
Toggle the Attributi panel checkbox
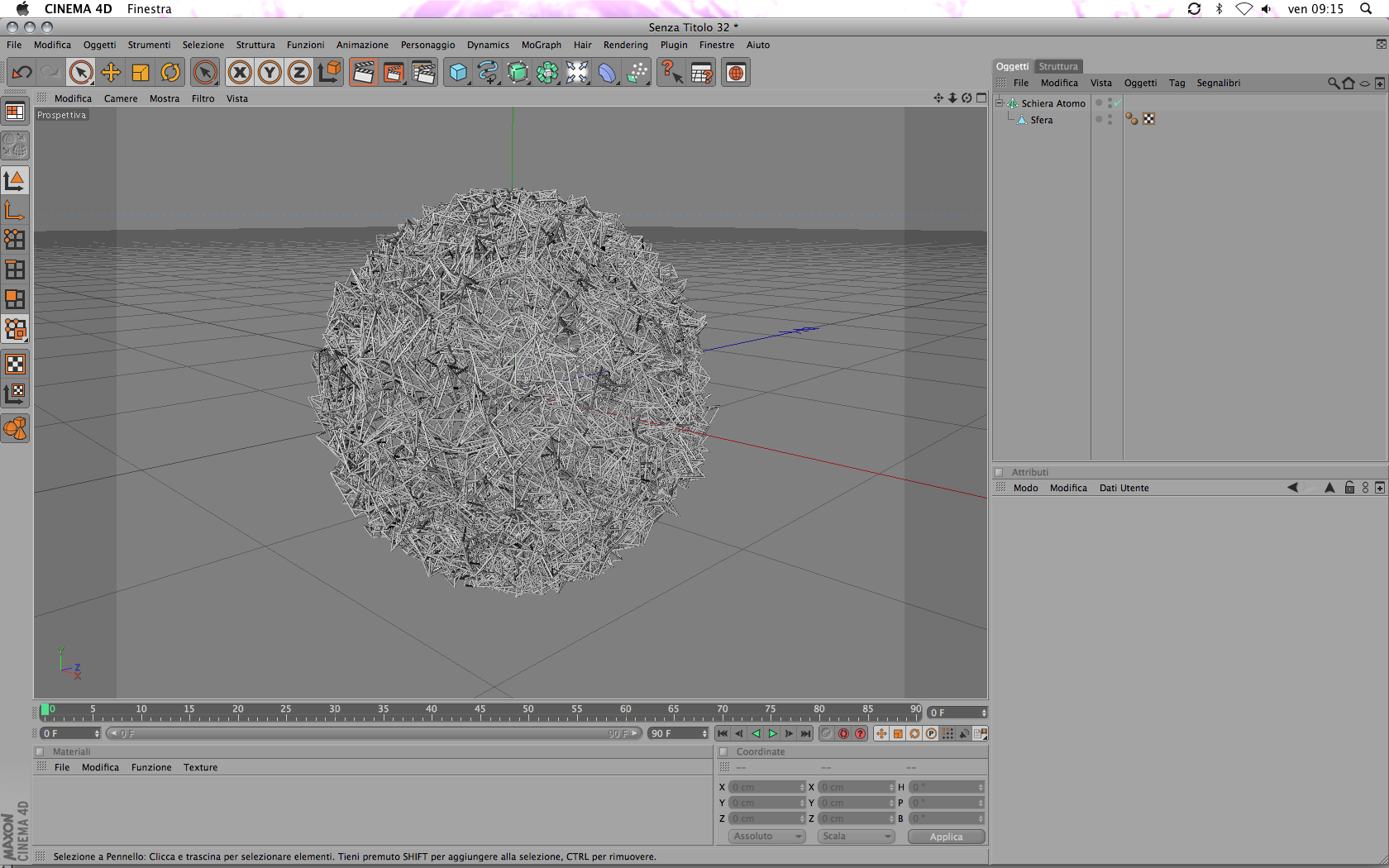tap(999, 472)
